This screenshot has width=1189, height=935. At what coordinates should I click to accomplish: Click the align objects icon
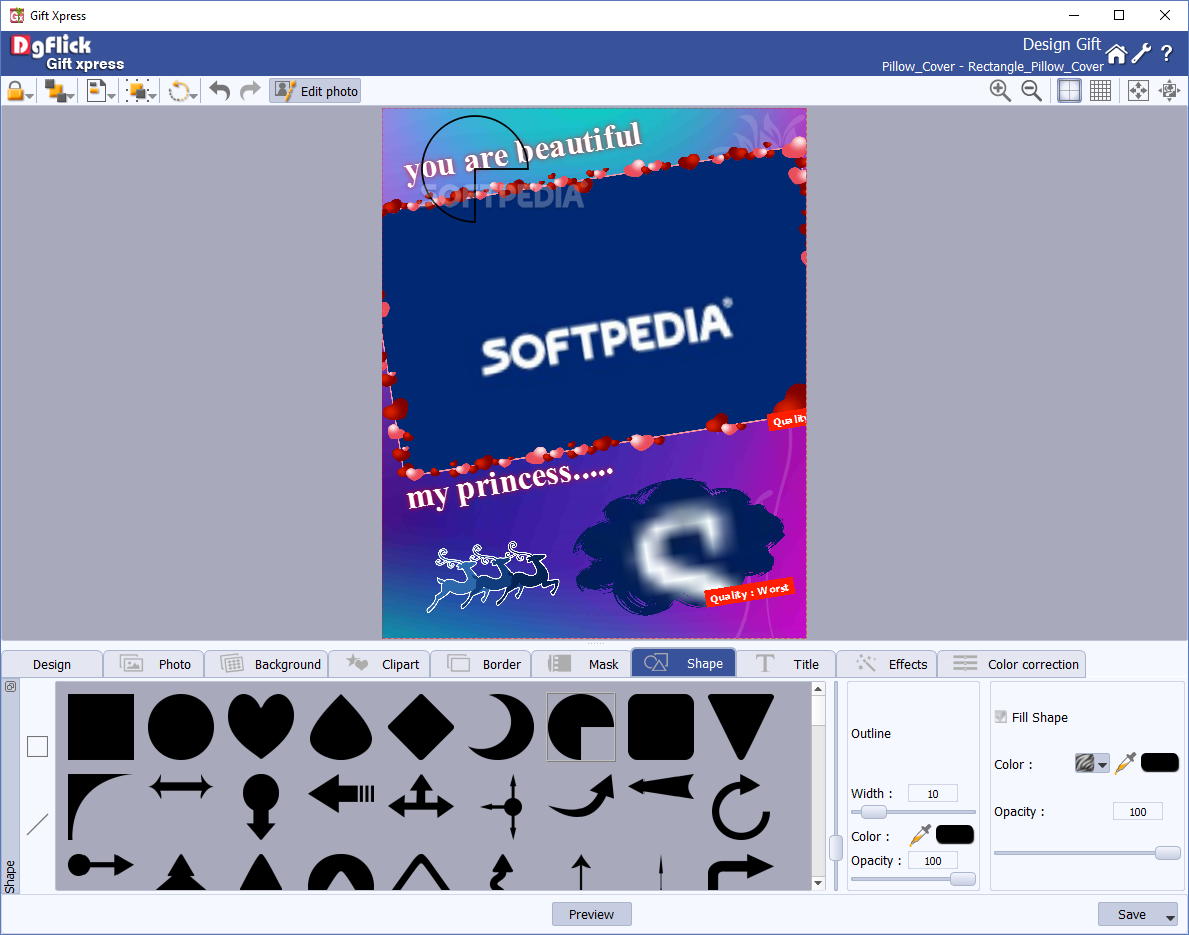click(x=96, y=91)
